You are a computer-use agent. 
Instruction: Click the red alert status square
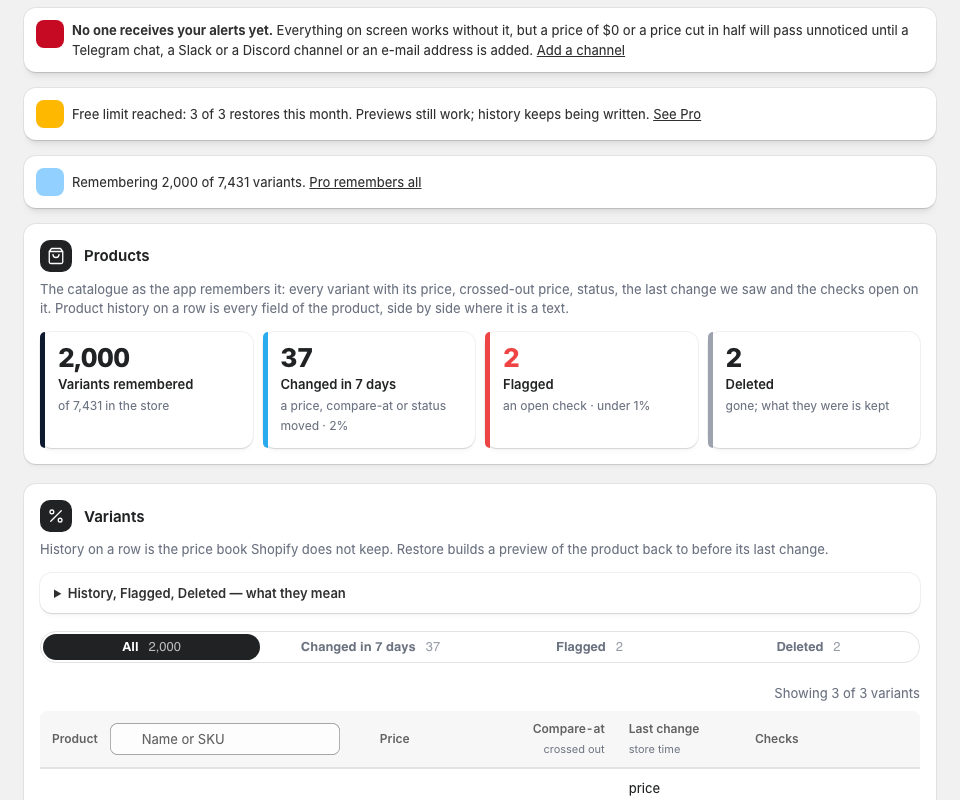point(50,34)
